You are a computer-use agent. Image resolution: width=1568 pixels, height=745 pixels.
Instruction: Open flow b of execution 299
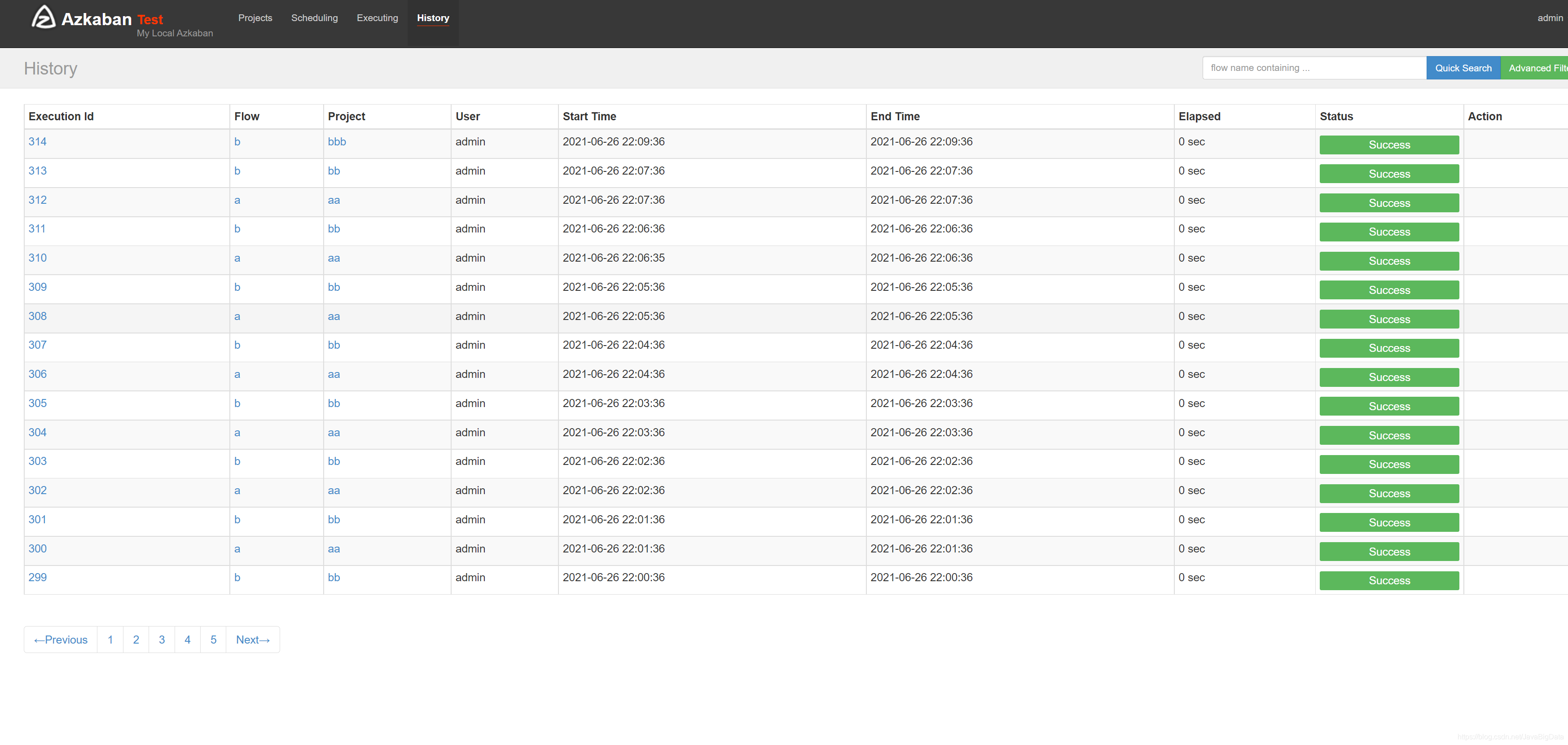[237, 578]
